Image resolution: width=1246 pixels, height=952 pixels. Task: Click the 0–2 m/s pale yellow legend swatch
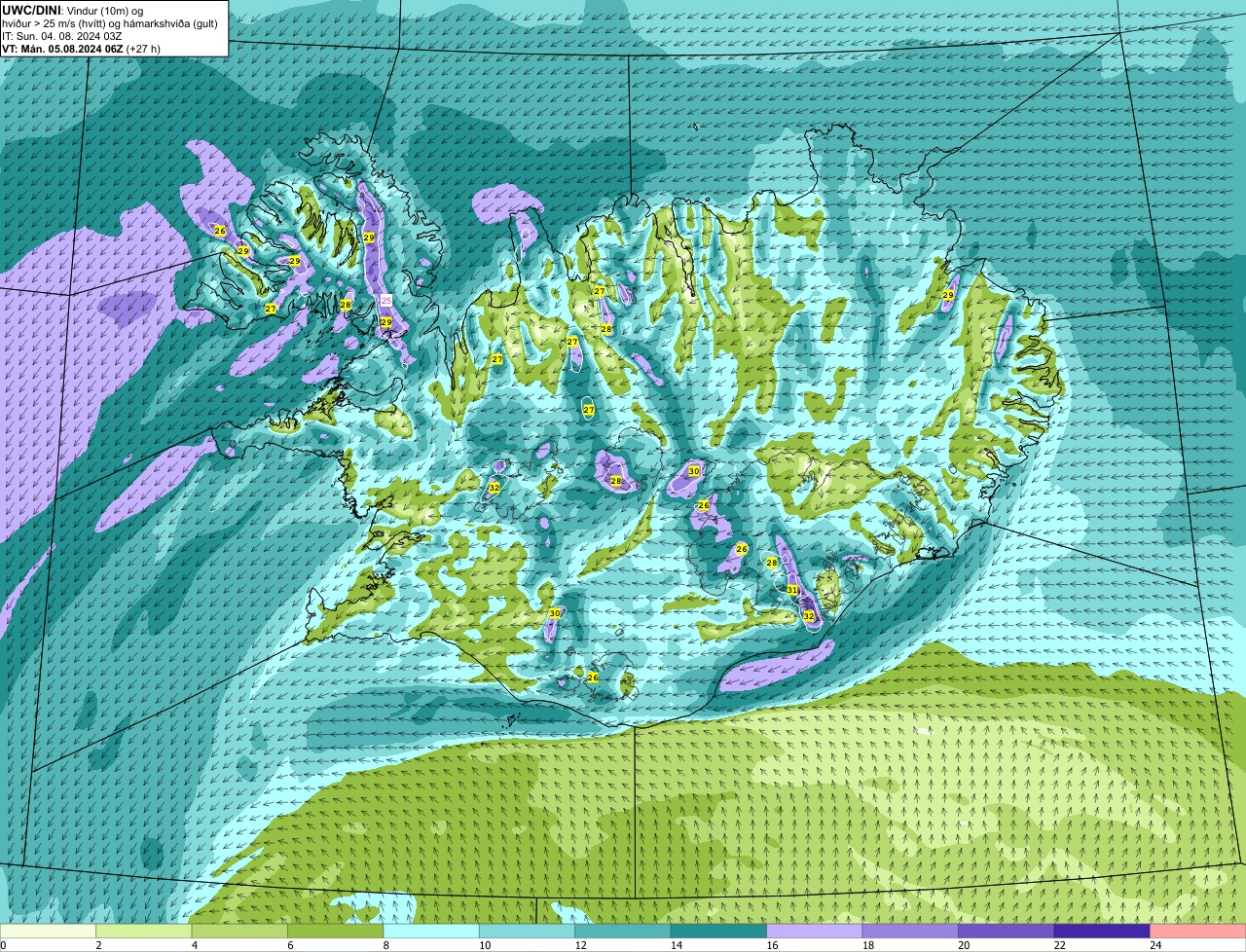pos(49,931)
